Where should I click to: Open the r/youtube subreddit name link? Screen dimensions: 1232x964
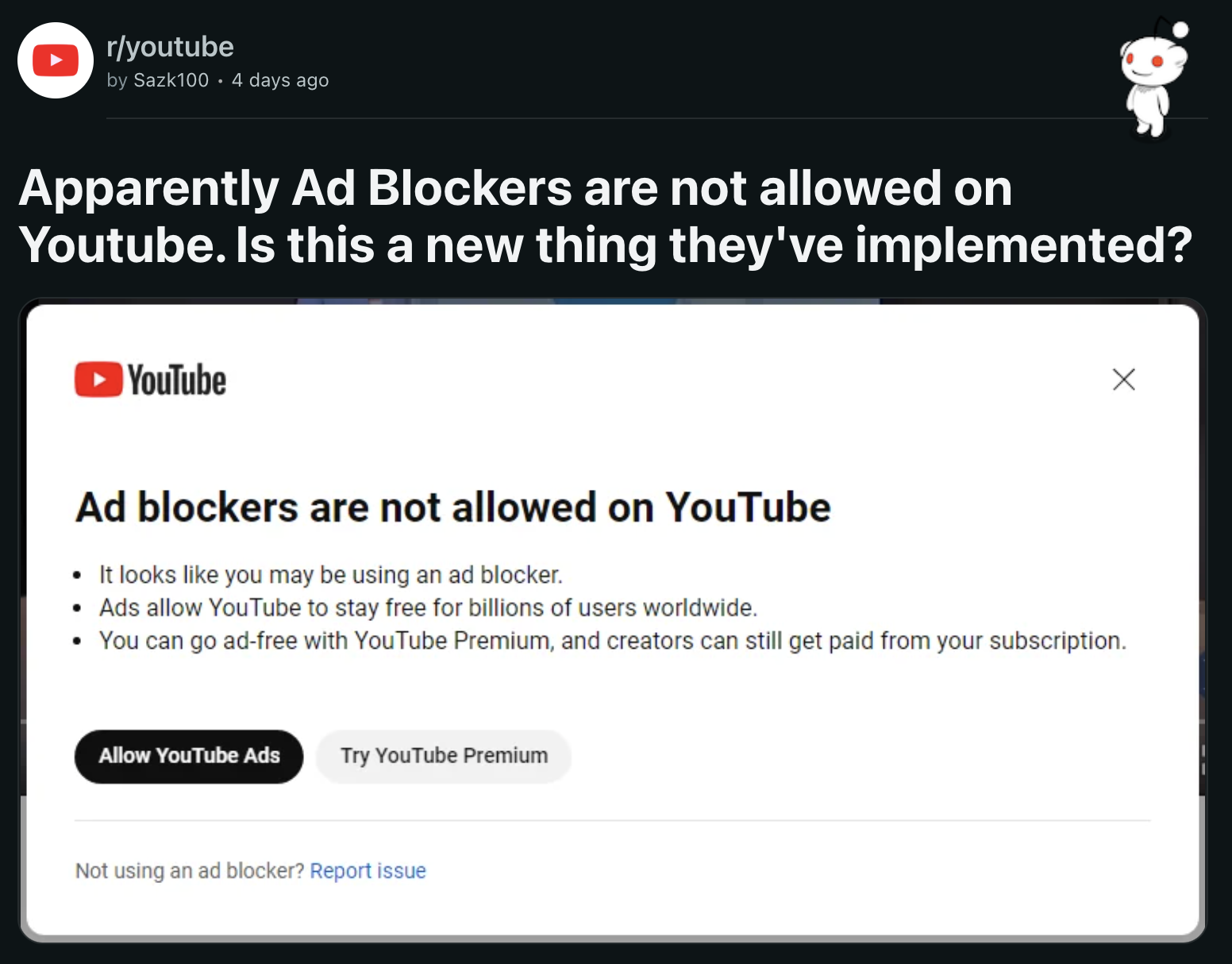coord(170,47)
